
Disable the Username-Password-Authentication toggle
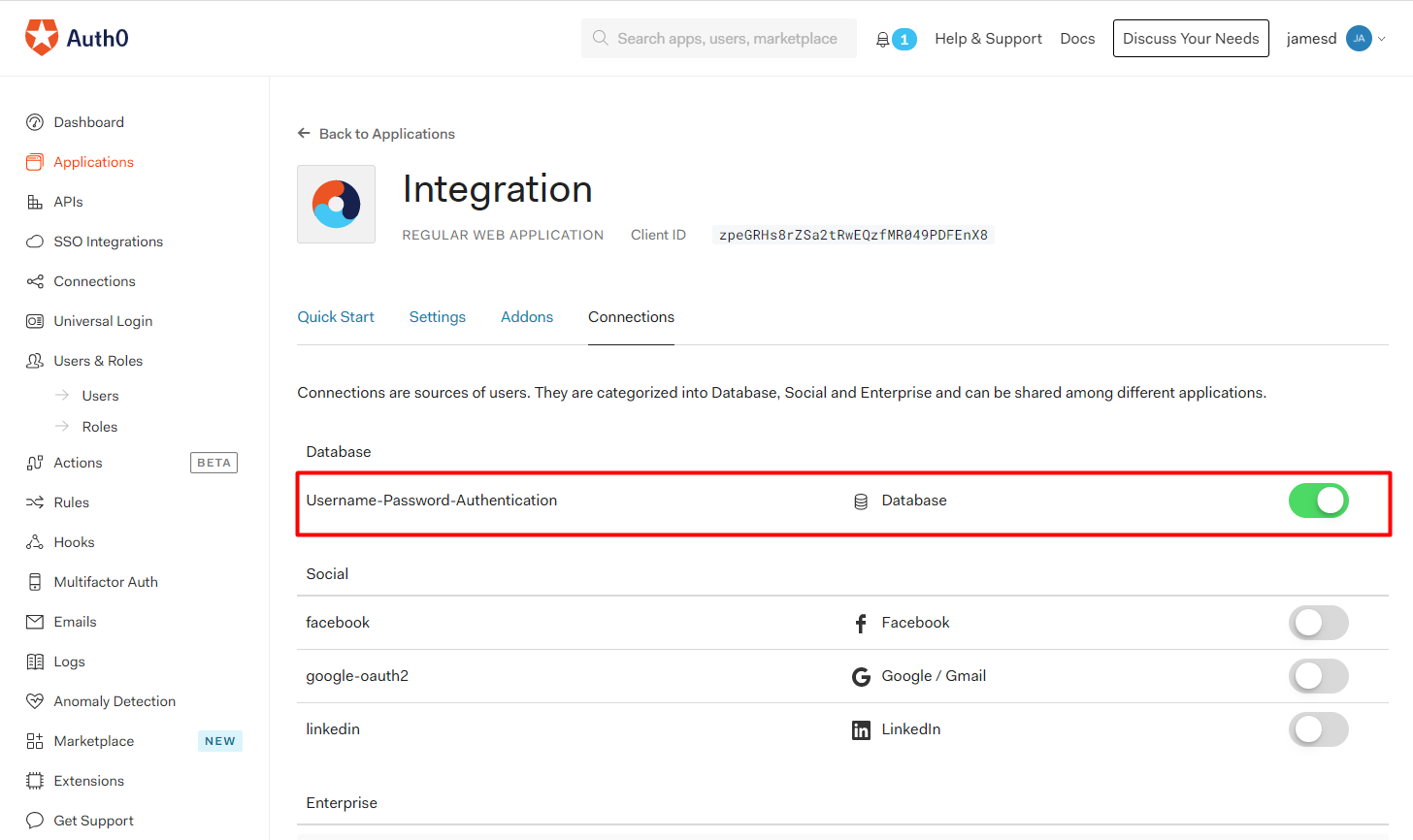pos(1318,501)
